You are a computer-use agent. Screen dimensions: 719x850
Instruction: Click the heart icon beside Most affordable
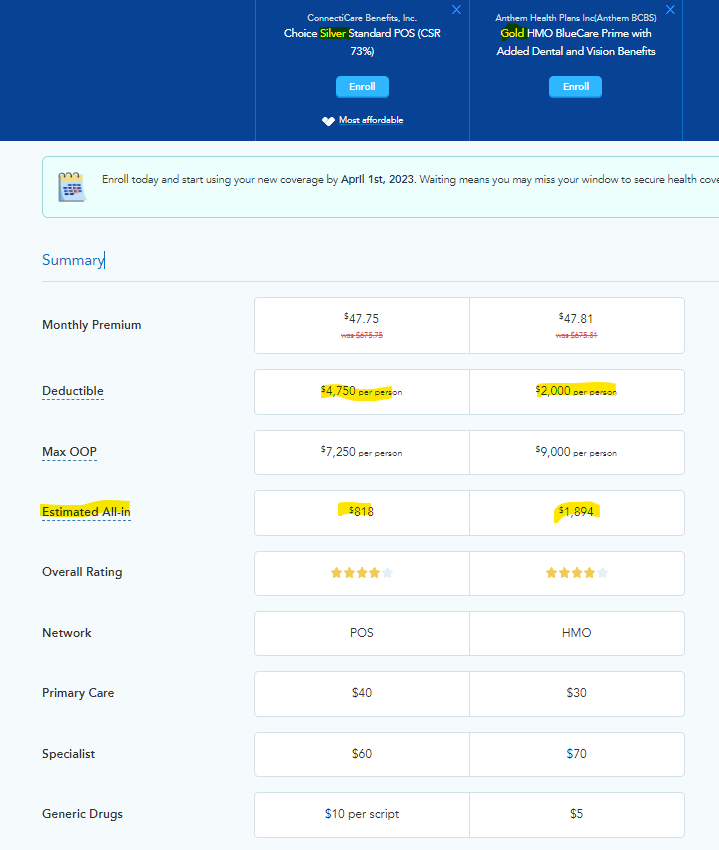coord(328,121)
